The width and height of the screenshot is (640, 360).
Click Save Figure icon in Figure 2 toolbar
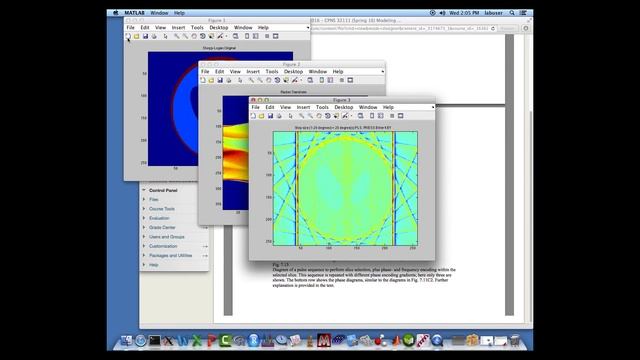point(220,80)
